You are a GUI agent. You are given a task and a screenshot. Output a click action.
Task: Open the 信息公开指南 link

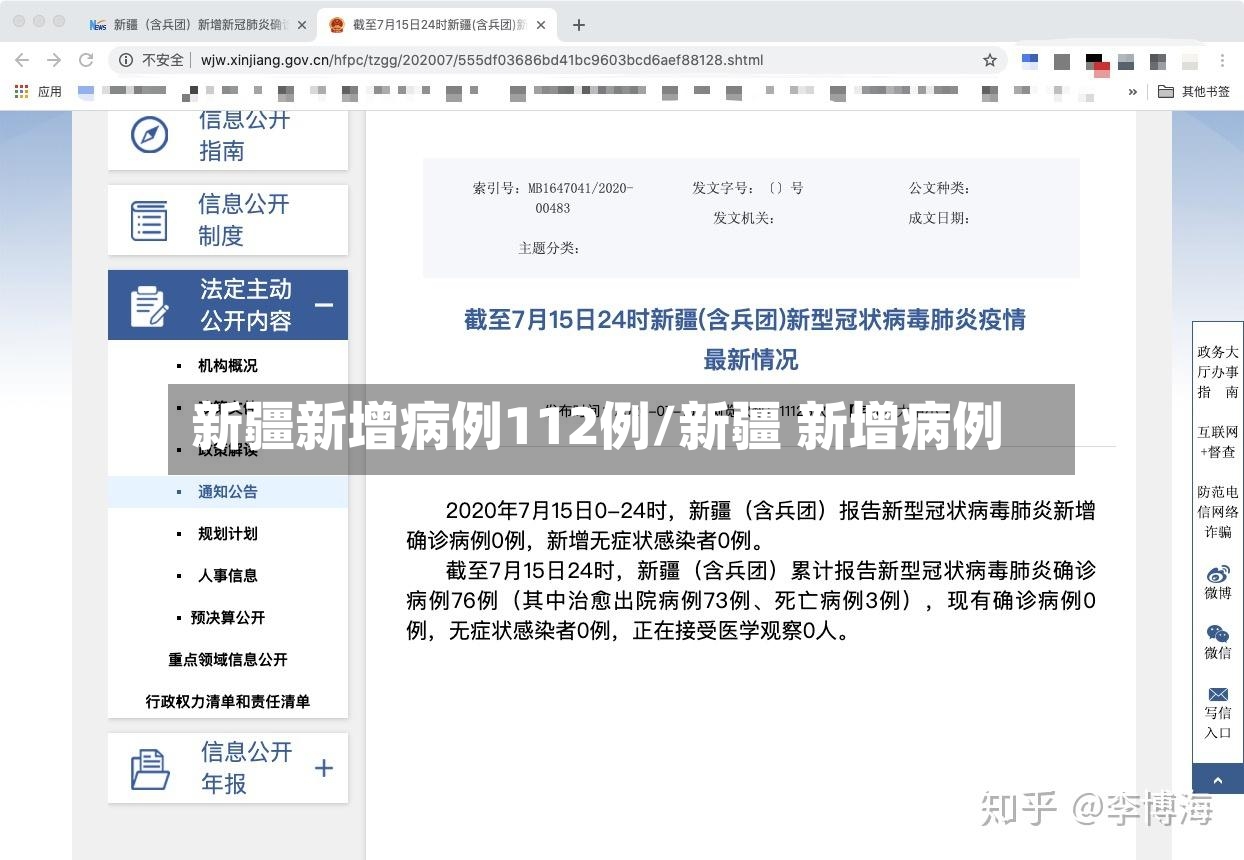(244, 135)
